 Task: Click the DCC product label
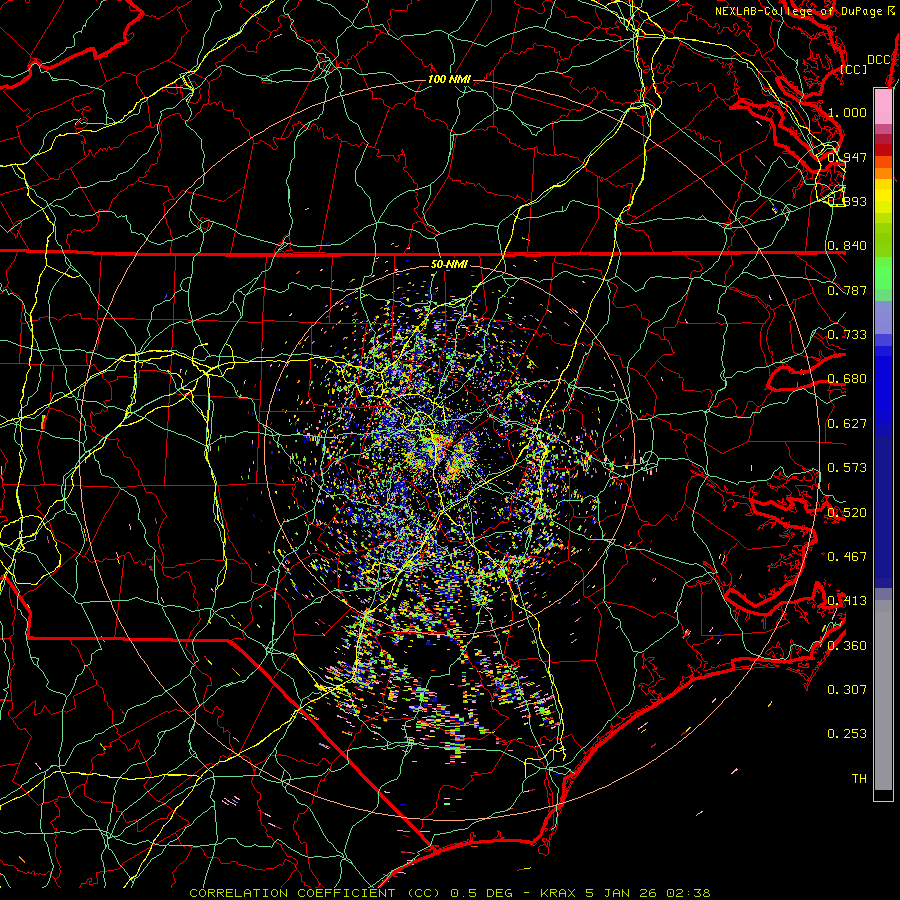(878, 60)
